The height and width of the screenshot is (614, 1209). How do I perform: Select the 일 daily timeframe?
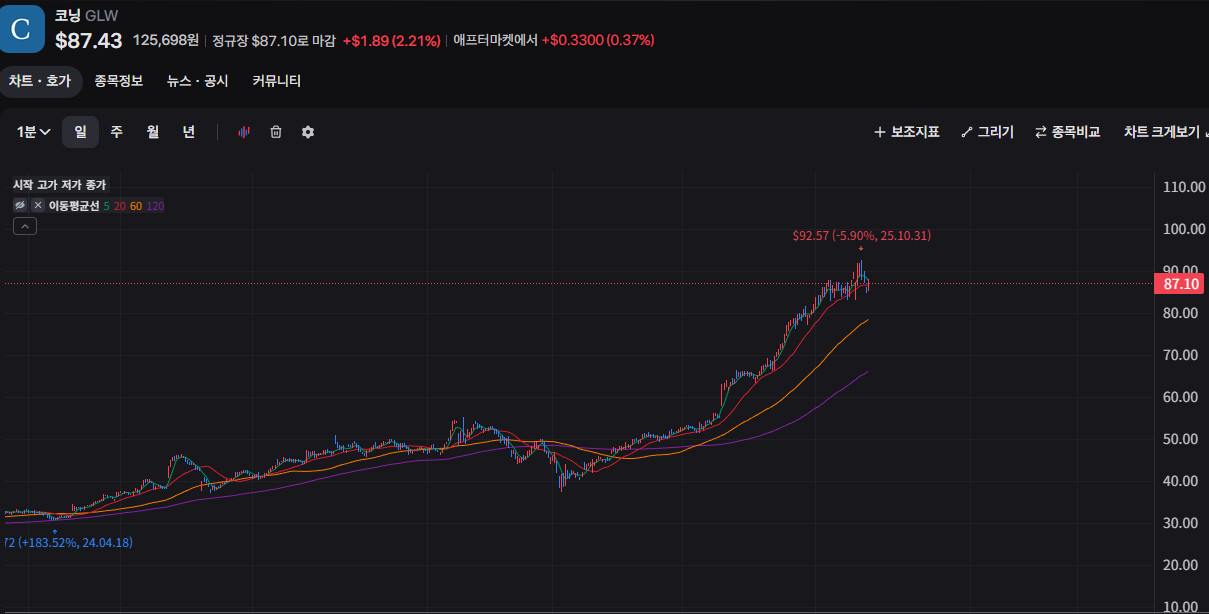pyautogui.click(x=80, y=132)
